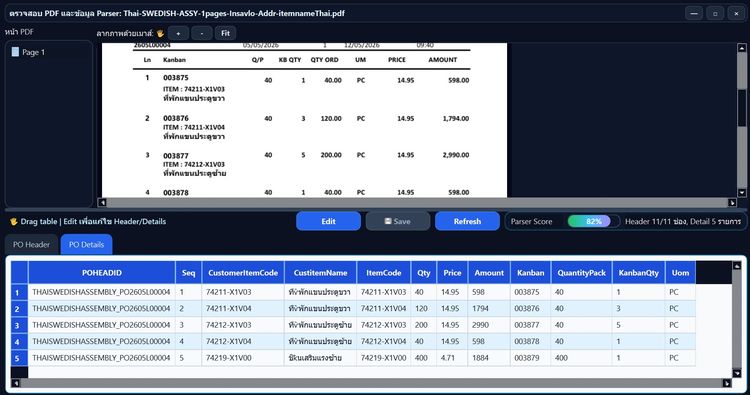The width and height of the screenshot is (750, 395).
Task: Click Amount cell 1884
Action: pyautogui.click(x=489, y=358)
